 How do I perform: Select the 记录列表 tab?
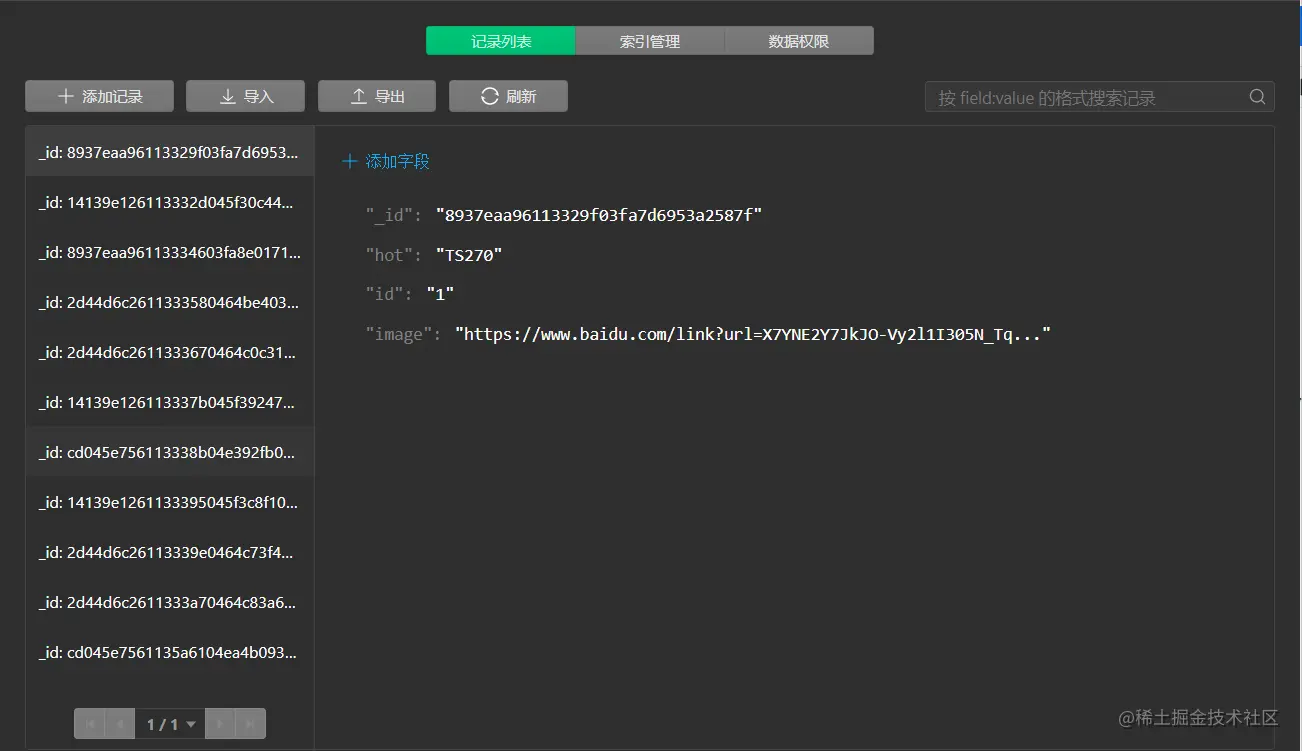pos(501,41)
